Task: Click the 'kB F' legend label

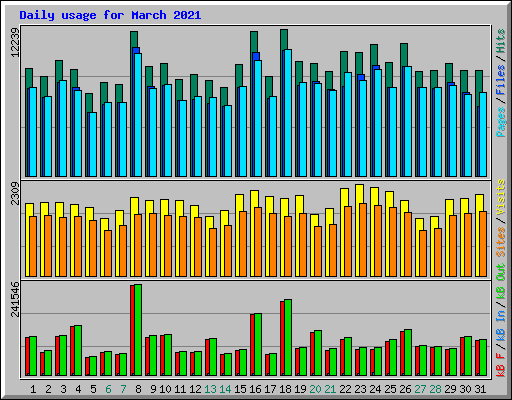Action: [501, 365]
